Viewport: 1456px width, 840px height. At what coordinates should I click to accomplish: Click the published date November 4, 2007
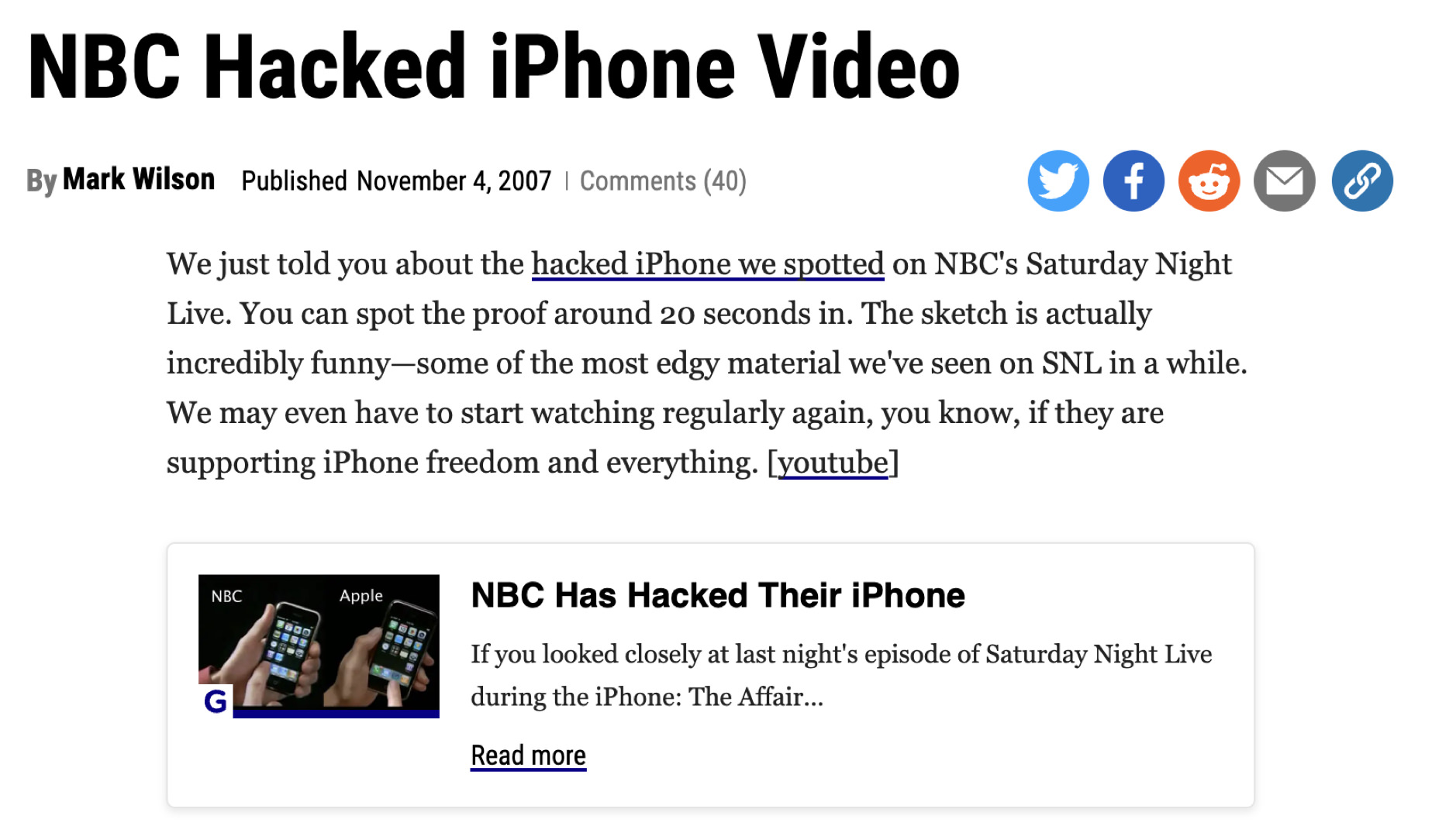coord(454,181)
